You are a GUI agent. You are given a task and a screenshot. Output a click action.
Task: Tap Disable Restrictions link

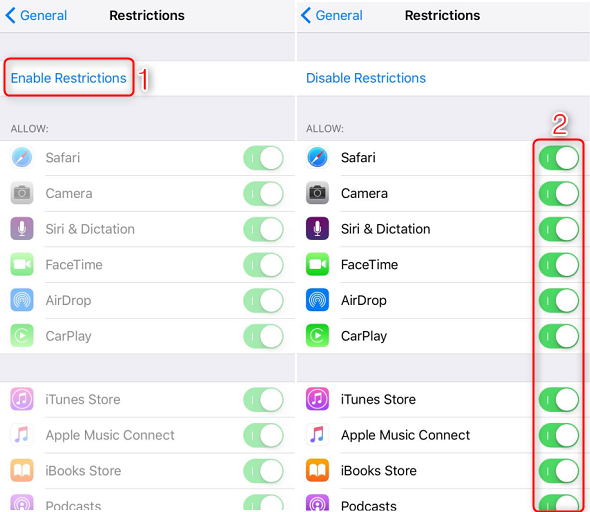366,78
